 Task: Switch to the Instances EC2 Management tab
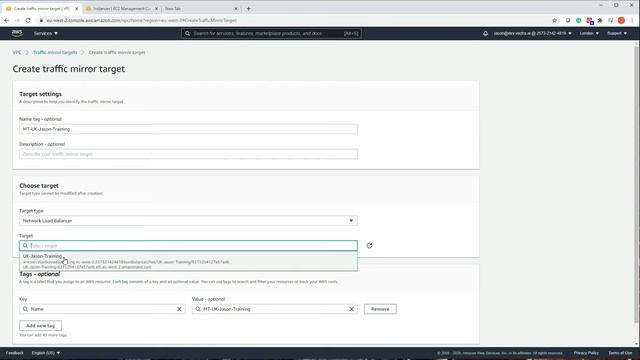click(121, 9)
